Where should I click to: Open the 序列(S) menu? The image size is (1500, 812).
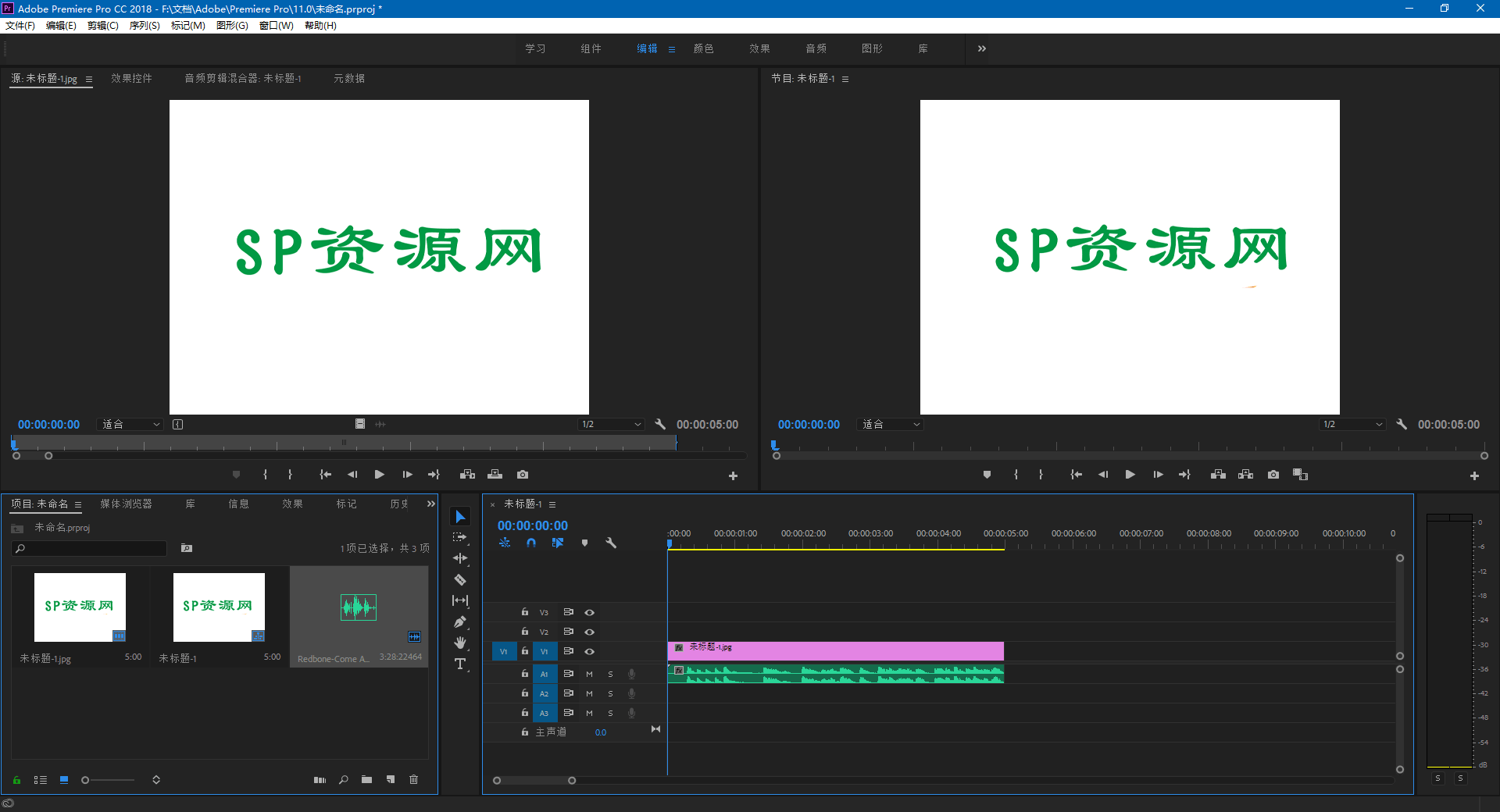[145, 25]
